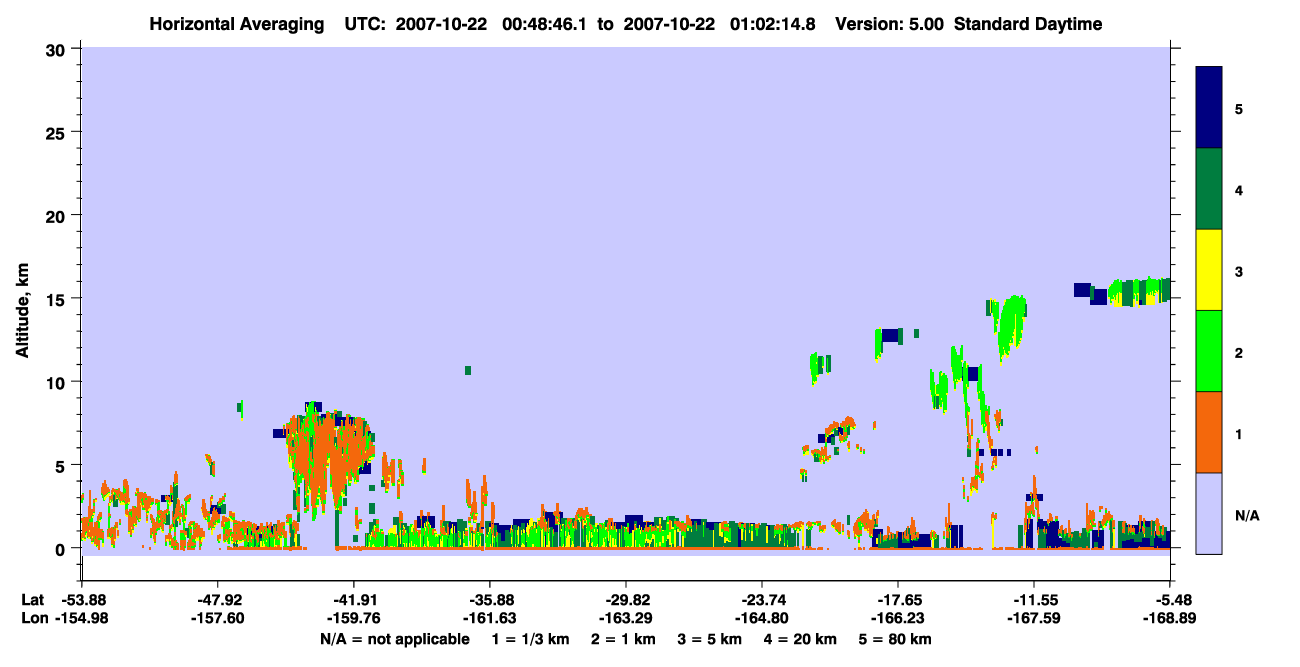1300x667 pixels.
Task: Click 'N/A = not applicable' legend caption
Action: (394, 639)
